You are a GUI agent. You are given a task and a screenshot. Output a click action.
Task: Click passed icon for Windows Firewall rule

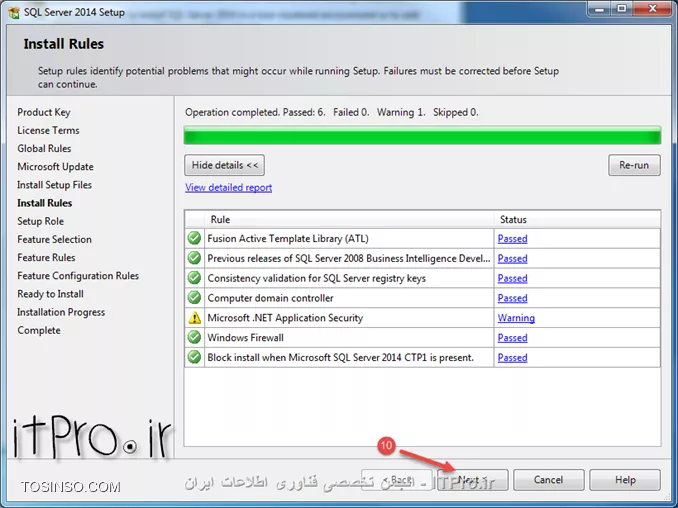(x=195, y=337)
